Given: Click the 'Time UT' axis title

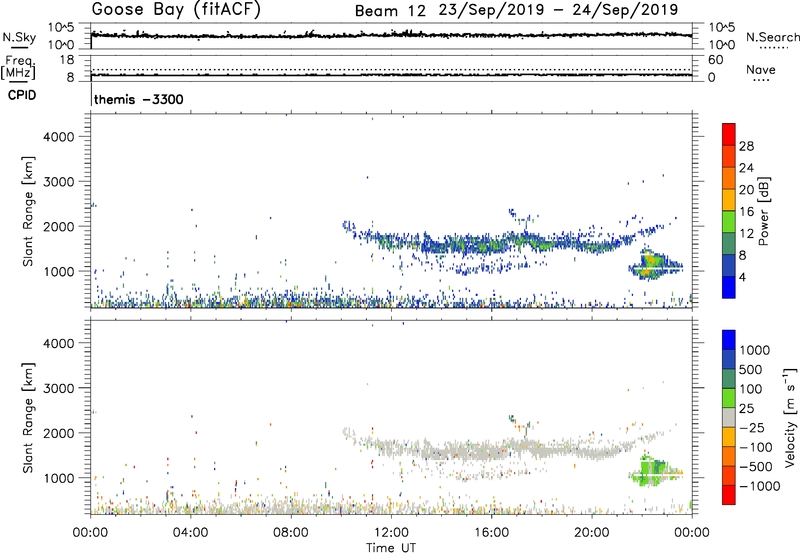Looking at the screenshot, I should 391,548.
